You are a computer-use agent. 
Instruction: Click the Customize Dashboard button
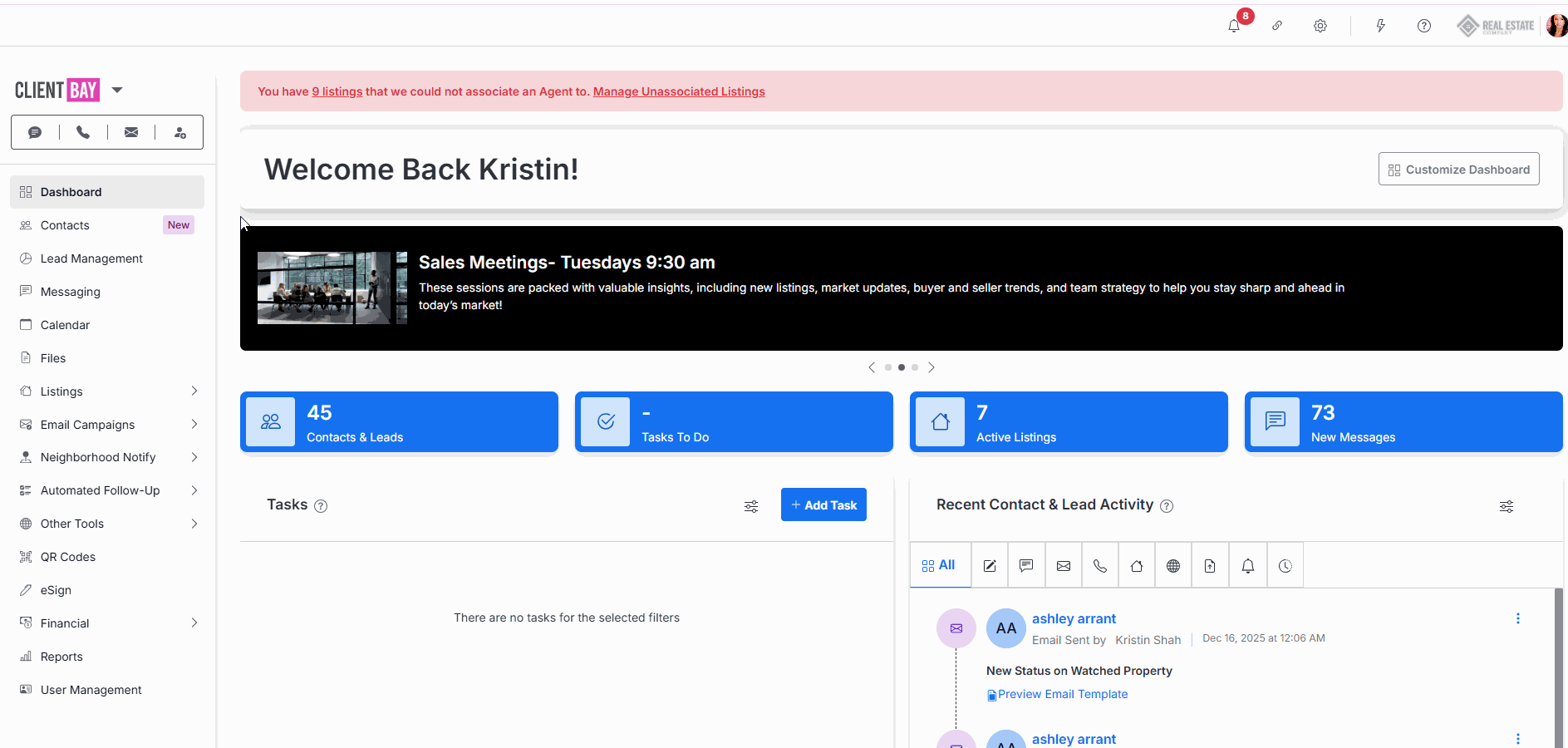(x=1458, y=170)
